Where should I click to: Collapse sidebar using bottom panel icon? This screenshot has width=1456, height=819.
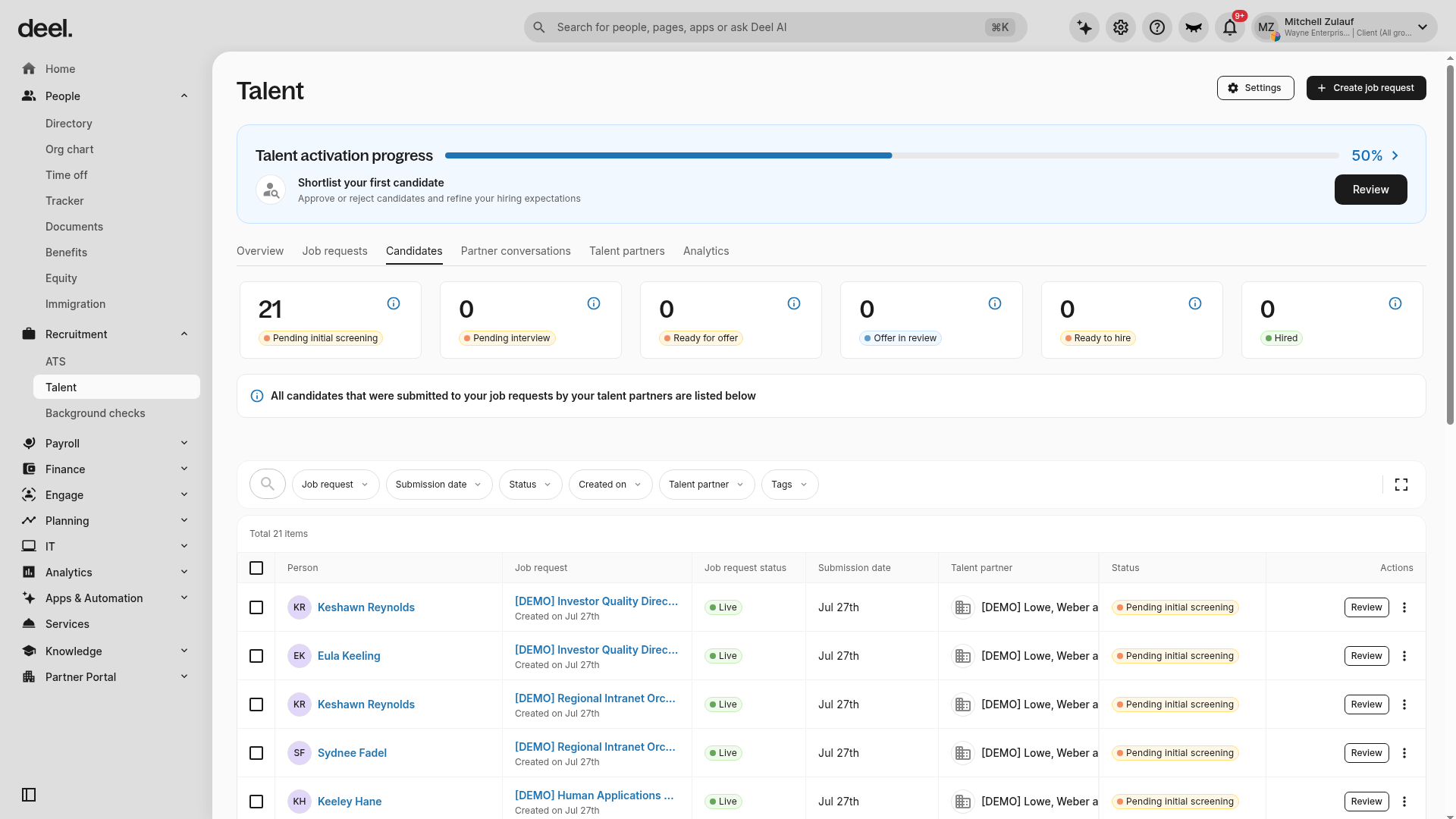point(29,795)
